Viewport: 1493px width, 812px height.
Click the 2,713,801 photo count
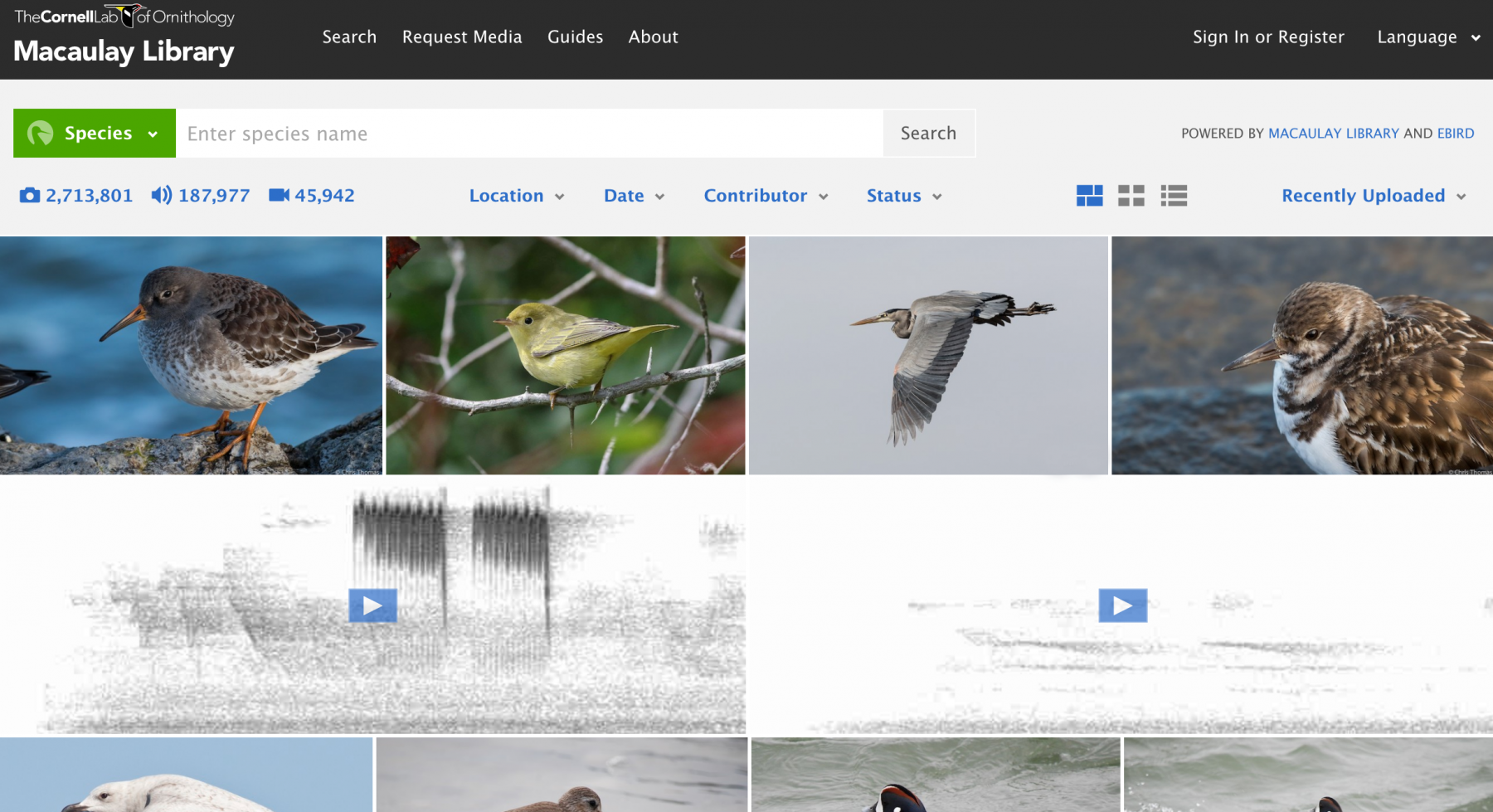tap(89, 196)
